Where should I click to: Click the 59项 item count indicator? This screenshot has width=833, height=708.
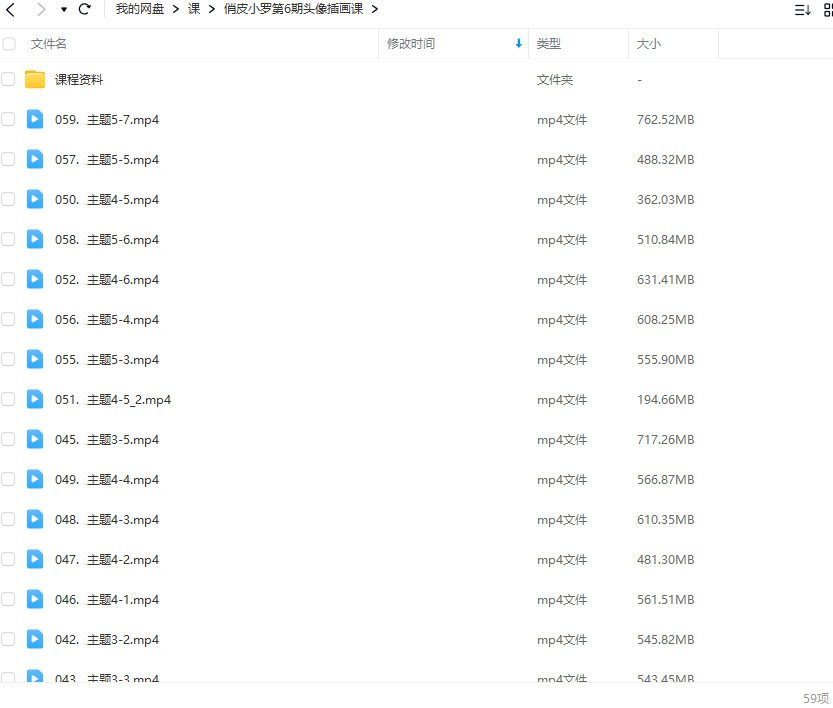(x=813, y=698)
